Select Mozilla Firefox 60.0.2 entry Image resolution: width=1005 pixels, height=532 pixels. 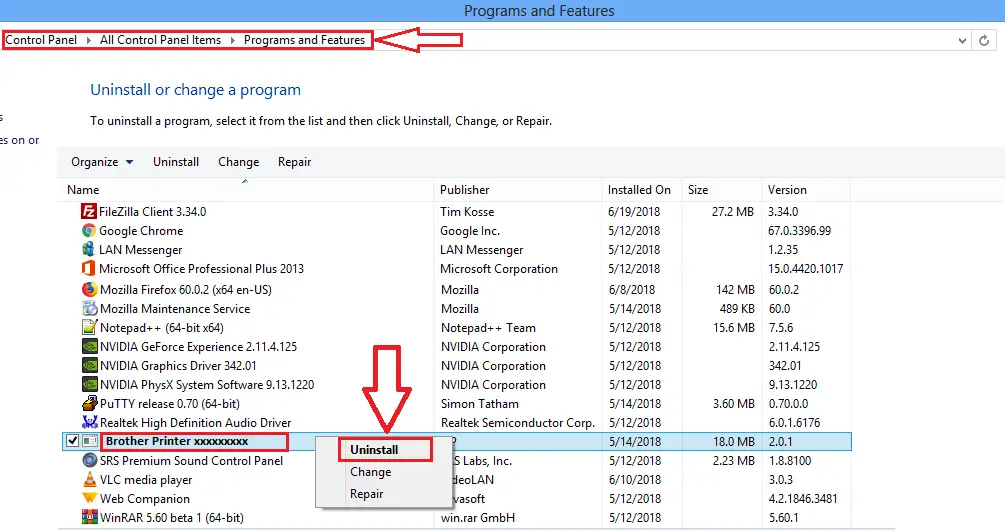click(x=186, y=290)
